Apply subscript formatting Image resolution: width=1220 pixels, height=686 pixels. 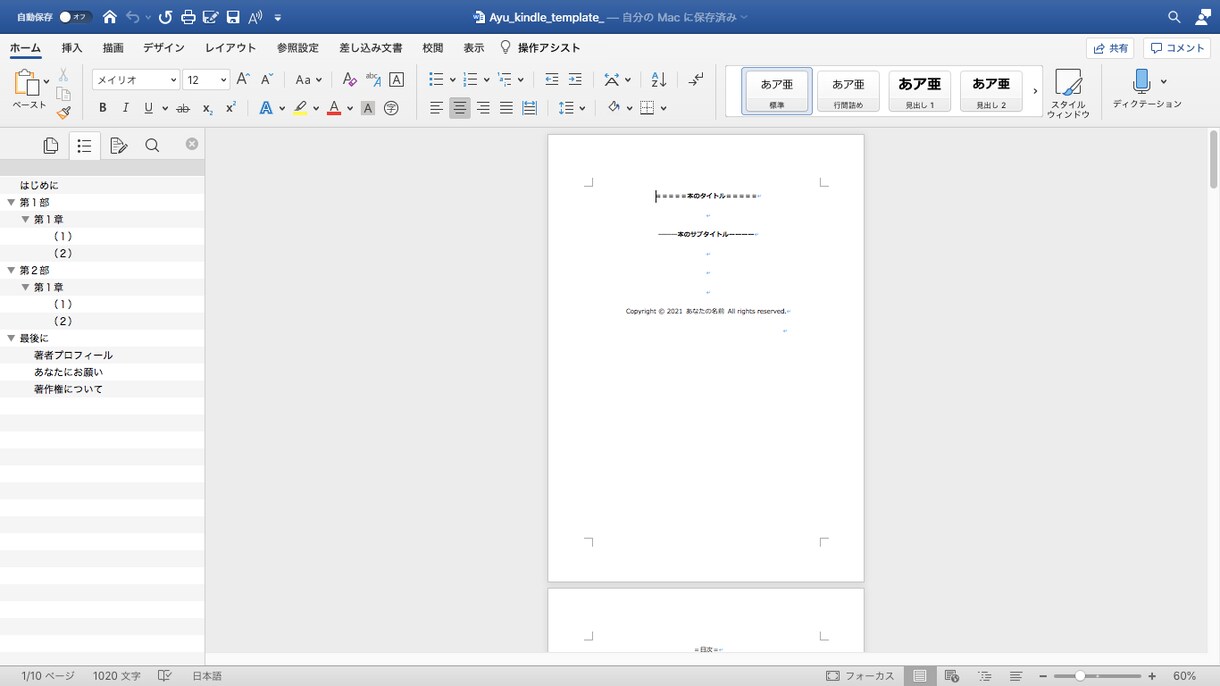pos(207,108)
